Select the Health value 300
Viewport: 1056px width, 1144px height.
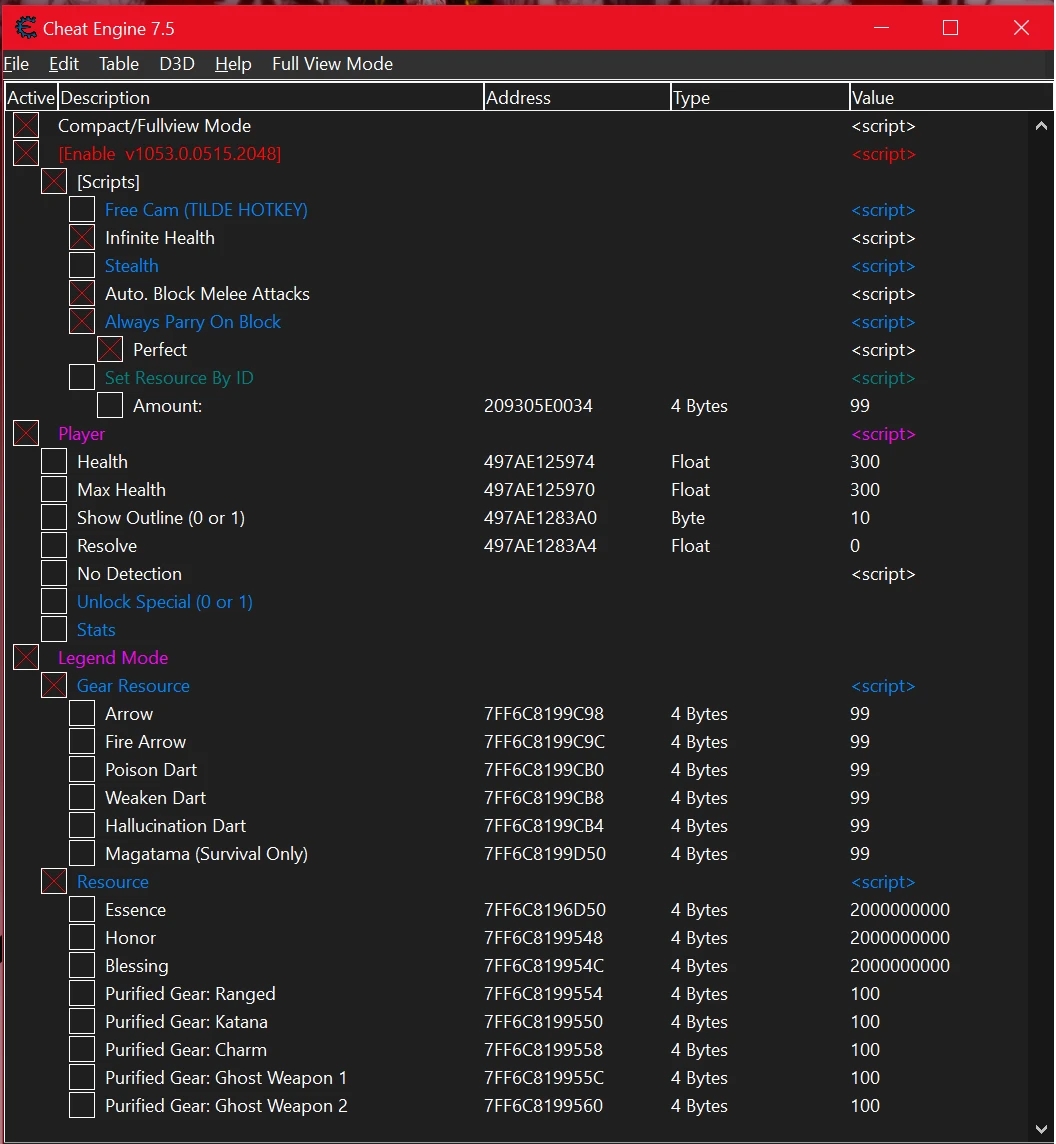point(865,462)
